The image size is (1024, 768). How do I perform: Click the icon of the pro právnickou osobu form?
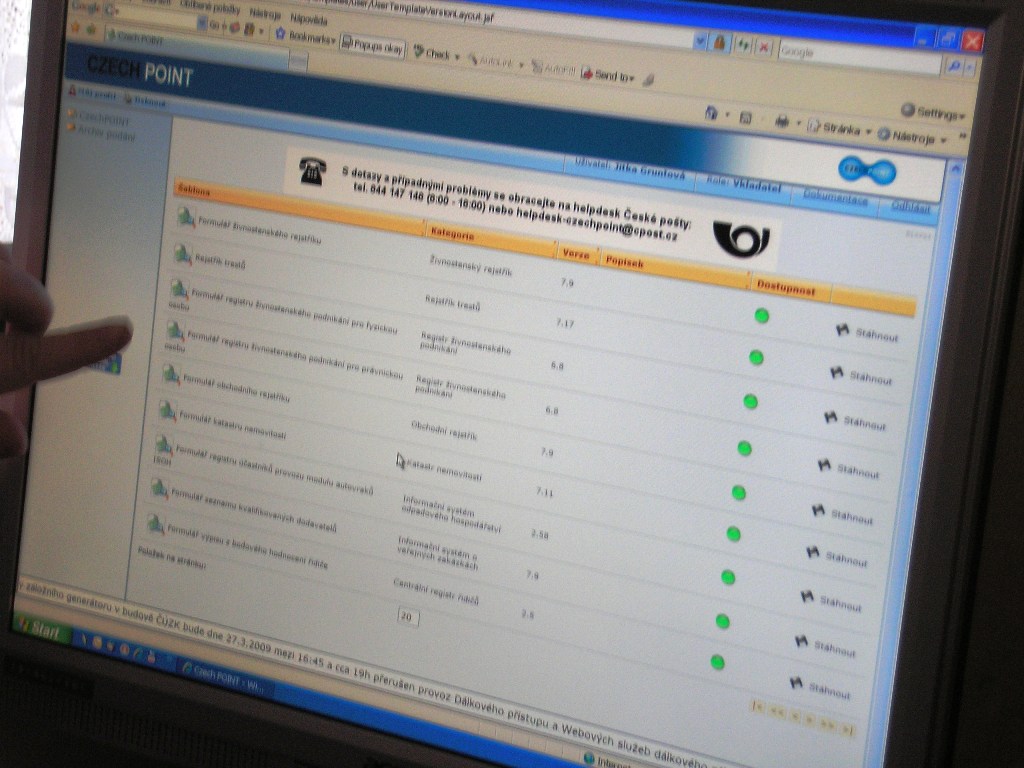coord(174,330)
